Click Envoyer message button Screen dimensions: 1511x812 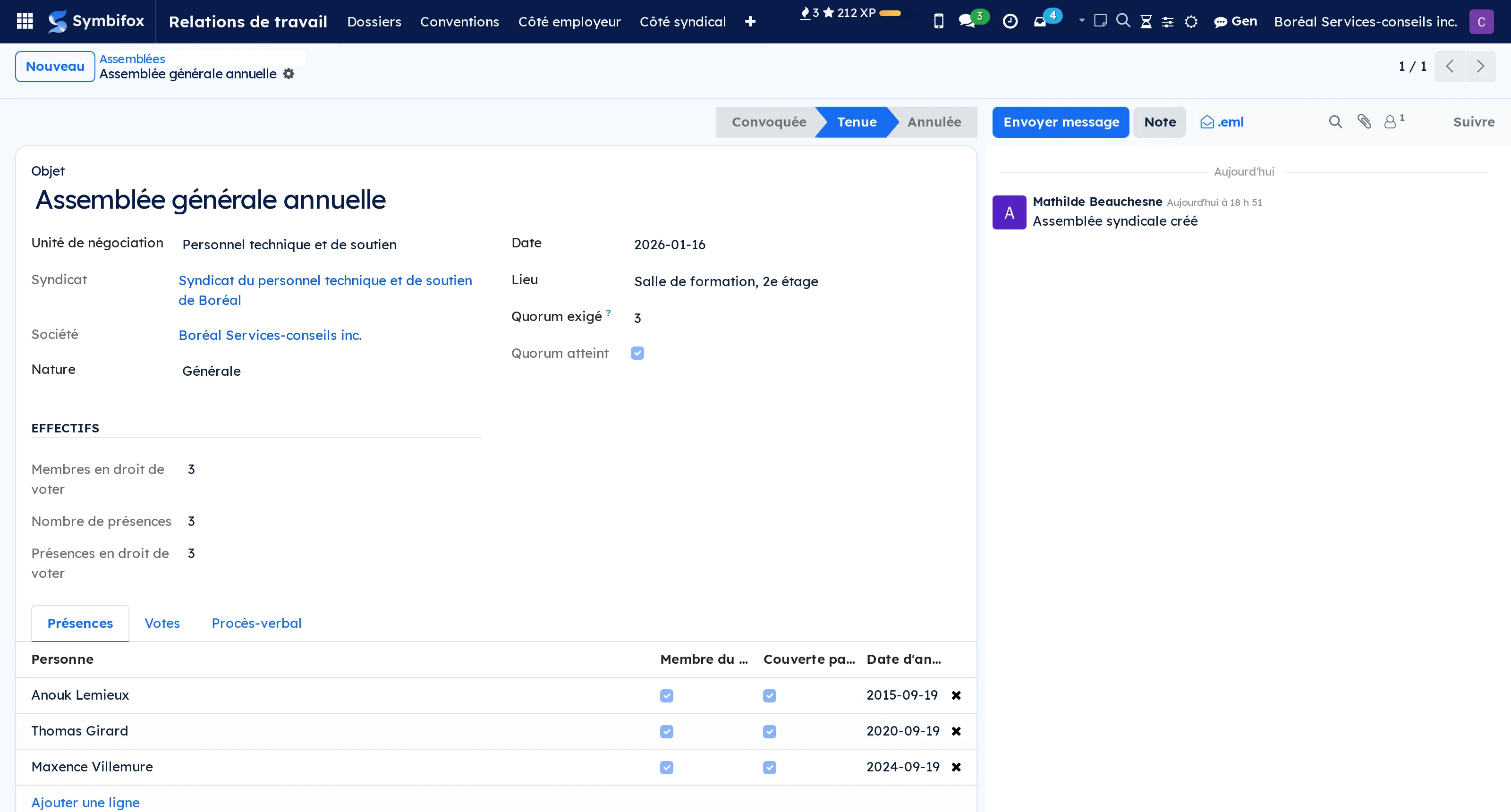1061,122
